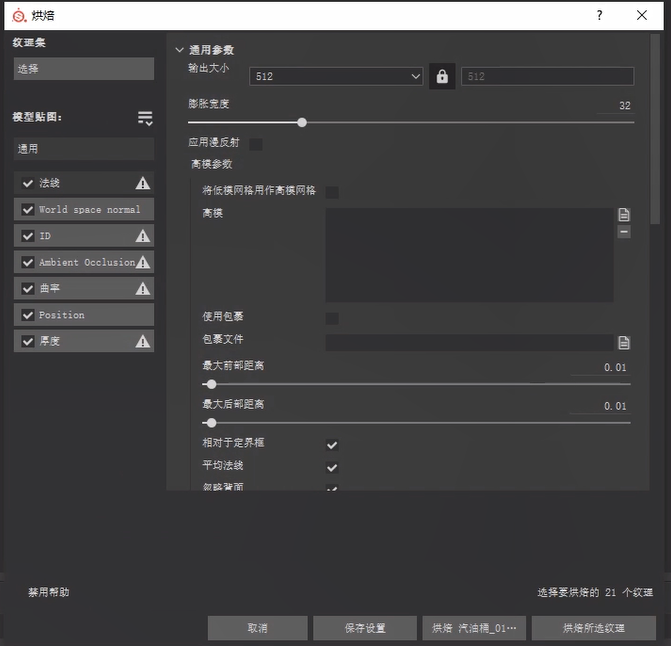Click the 选择 field under 纹理集
This screenshot has width=671, height=646.
[x=83, y=69]
